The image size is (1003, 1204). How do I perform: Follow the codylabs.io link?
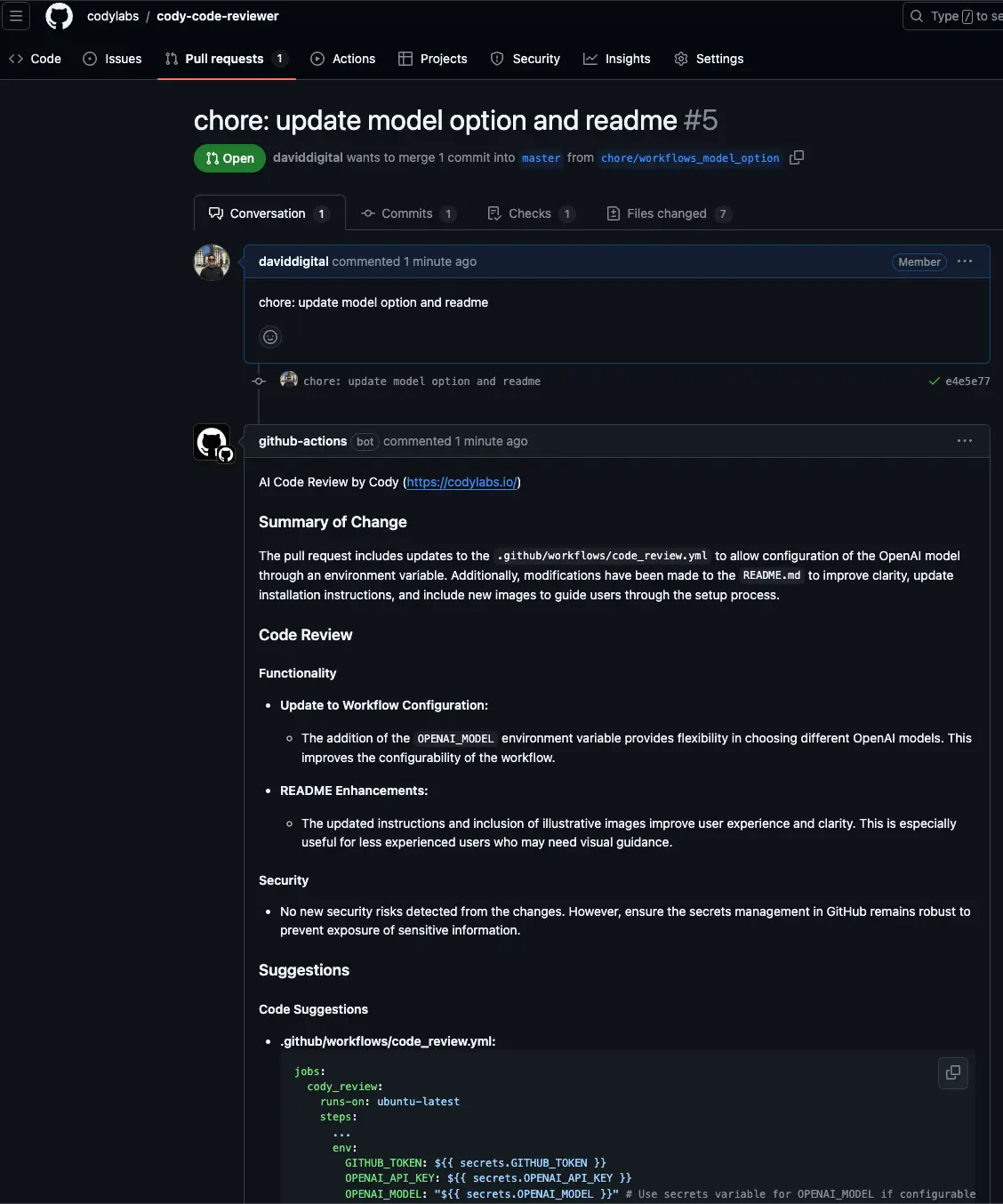coord(461,482)
